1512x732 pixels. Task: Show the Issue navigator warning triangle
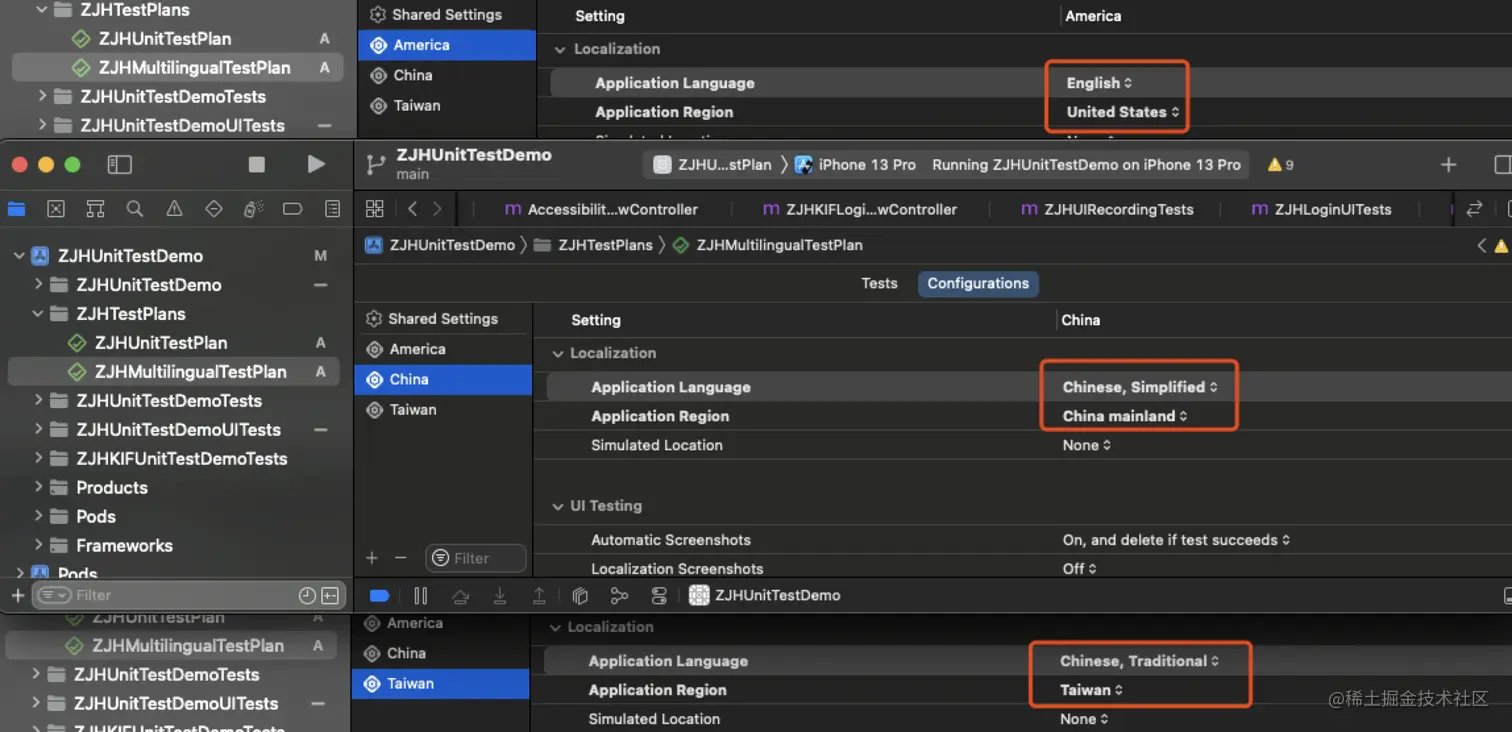pos(174,209)
